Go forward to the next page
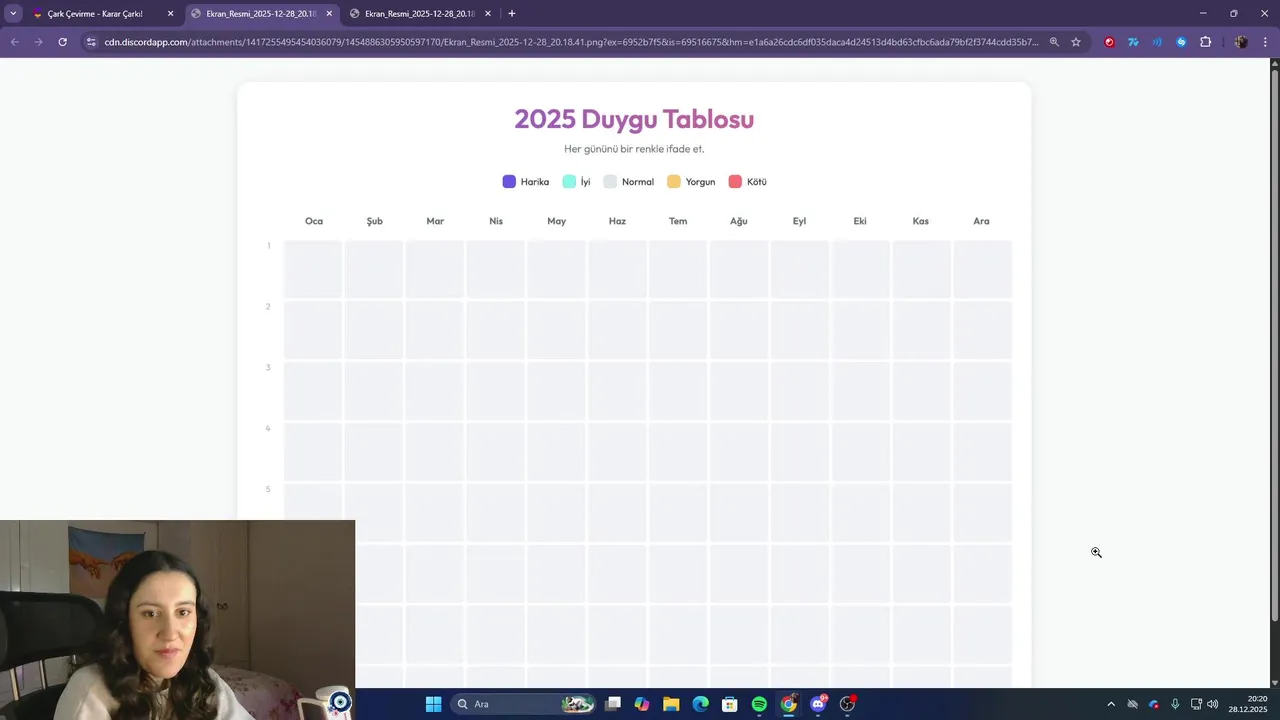The image size is (1280, 720). tap(39, 42)
